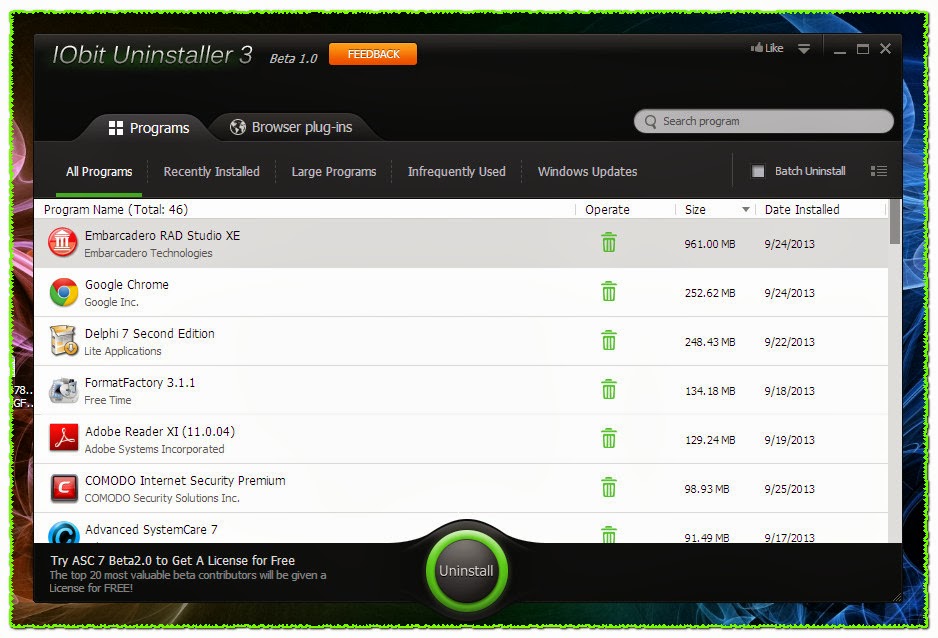This screenshot has width=938, height=638.
Task: Click the Google Chrome program icon
Action: (63, 292)
